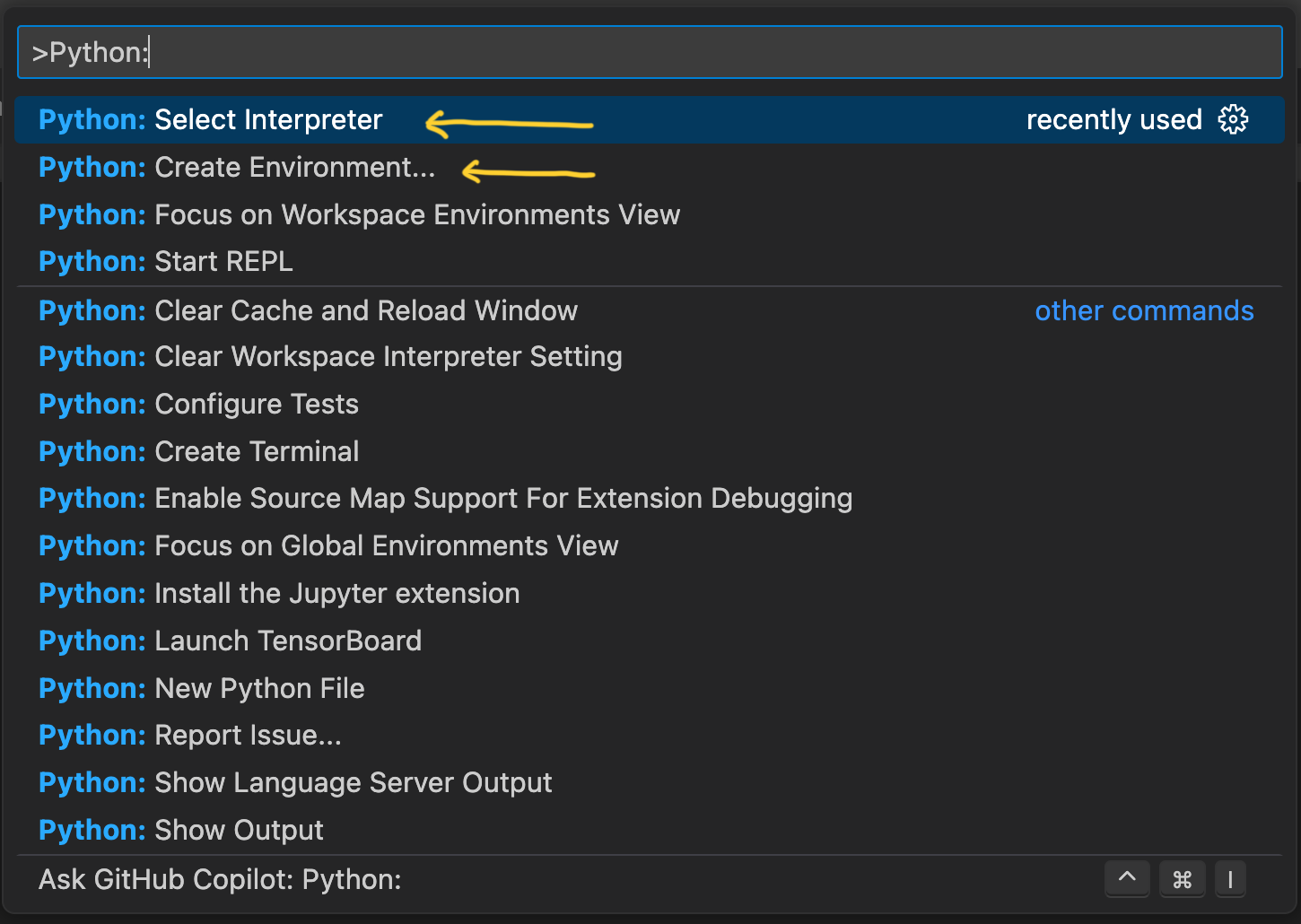Choose Enable Source Map Support command
The image size is (1301, 924).
650,499
